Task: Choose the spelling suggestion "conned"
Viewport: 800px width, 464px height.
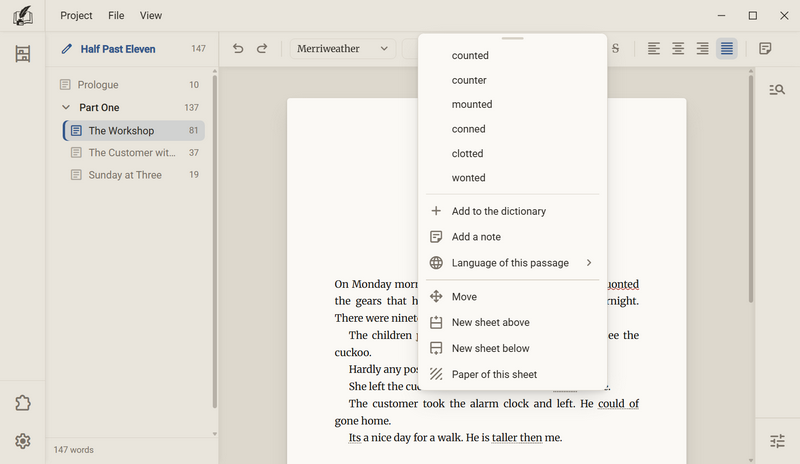Action: tap(512, 129)
